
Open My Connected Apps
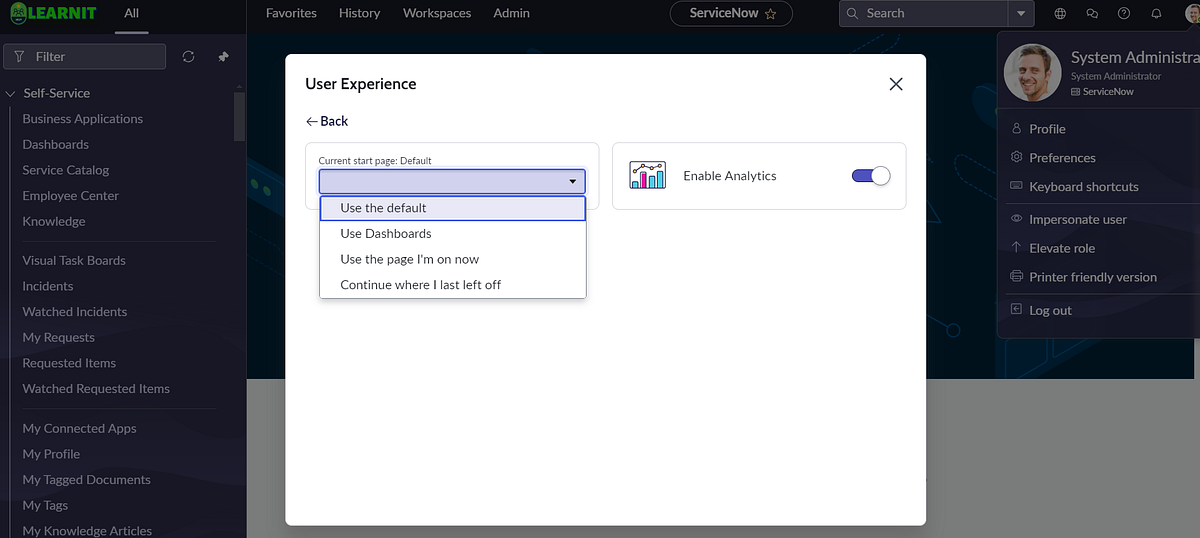[x=79, y=429]
